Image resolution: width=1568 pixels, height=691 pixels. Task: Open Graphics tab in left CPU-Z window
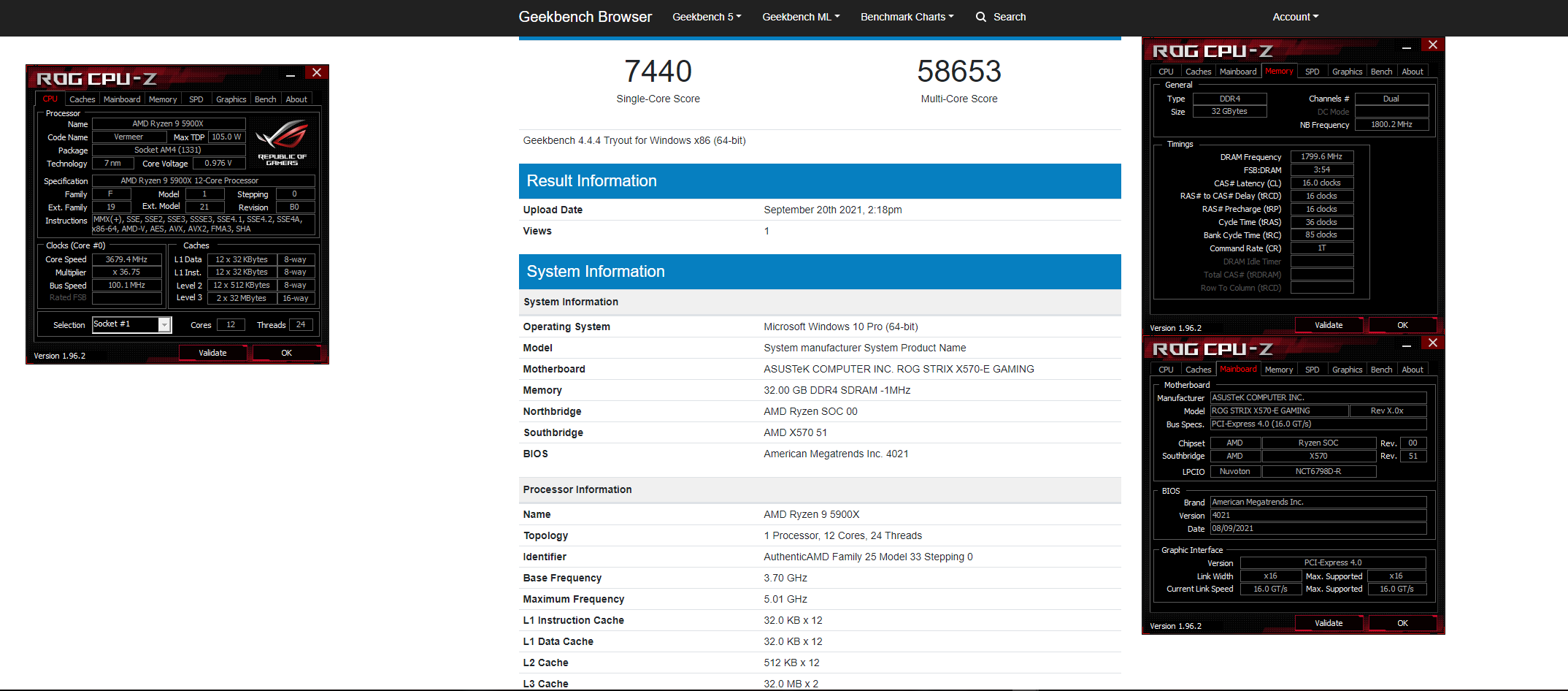click(x=231, y=99)
